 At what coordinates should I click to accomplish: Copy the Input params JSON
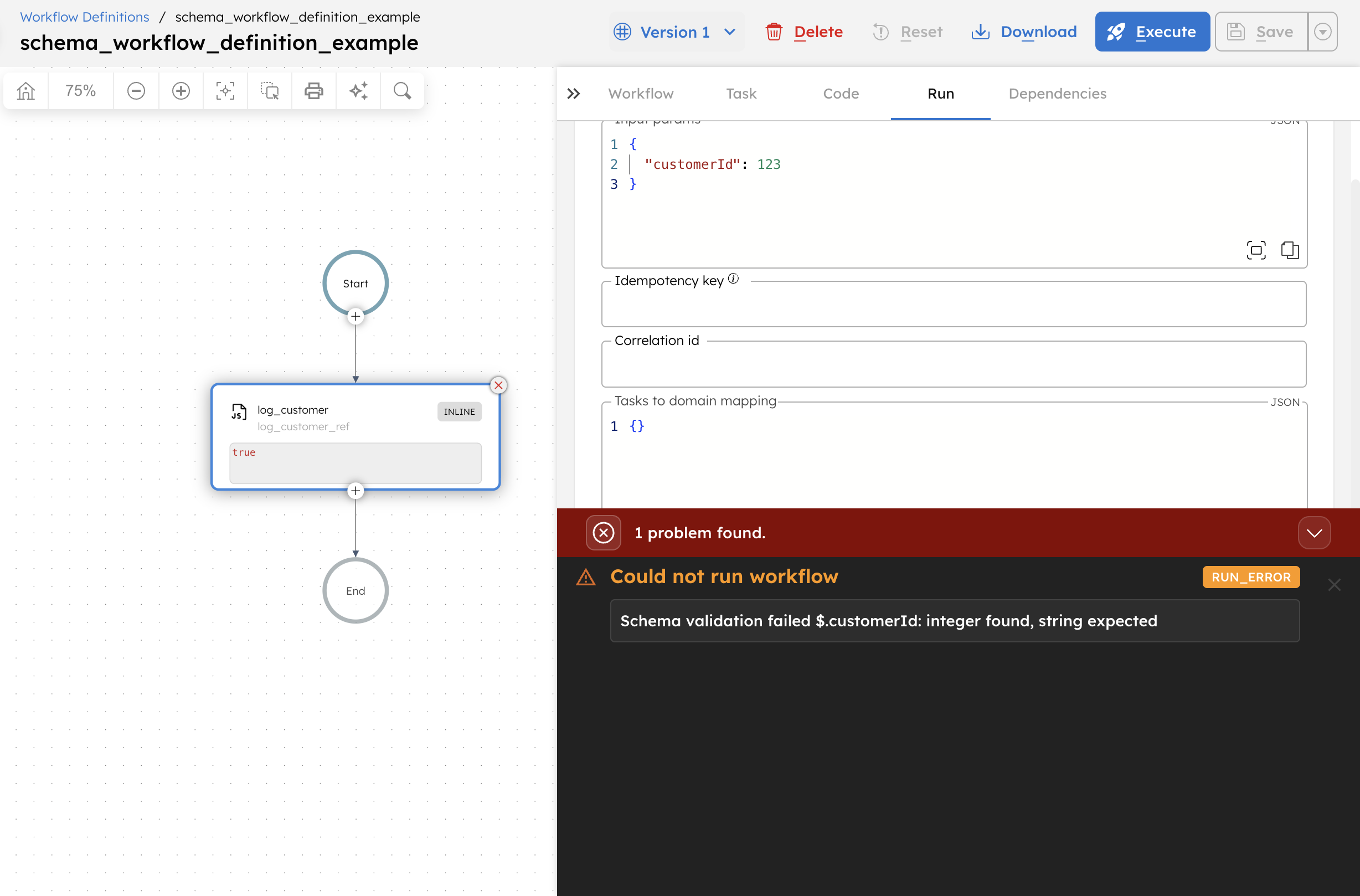point(1290,250)
